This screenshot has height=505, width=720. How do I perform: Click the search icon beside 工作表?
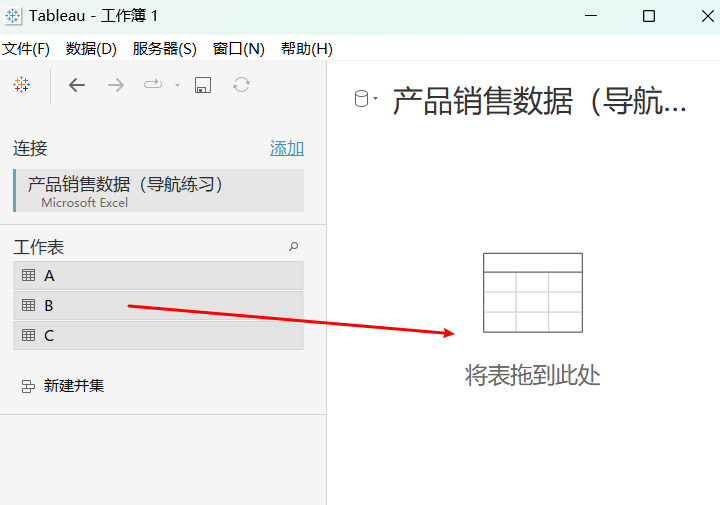click(x=293, y=246)
